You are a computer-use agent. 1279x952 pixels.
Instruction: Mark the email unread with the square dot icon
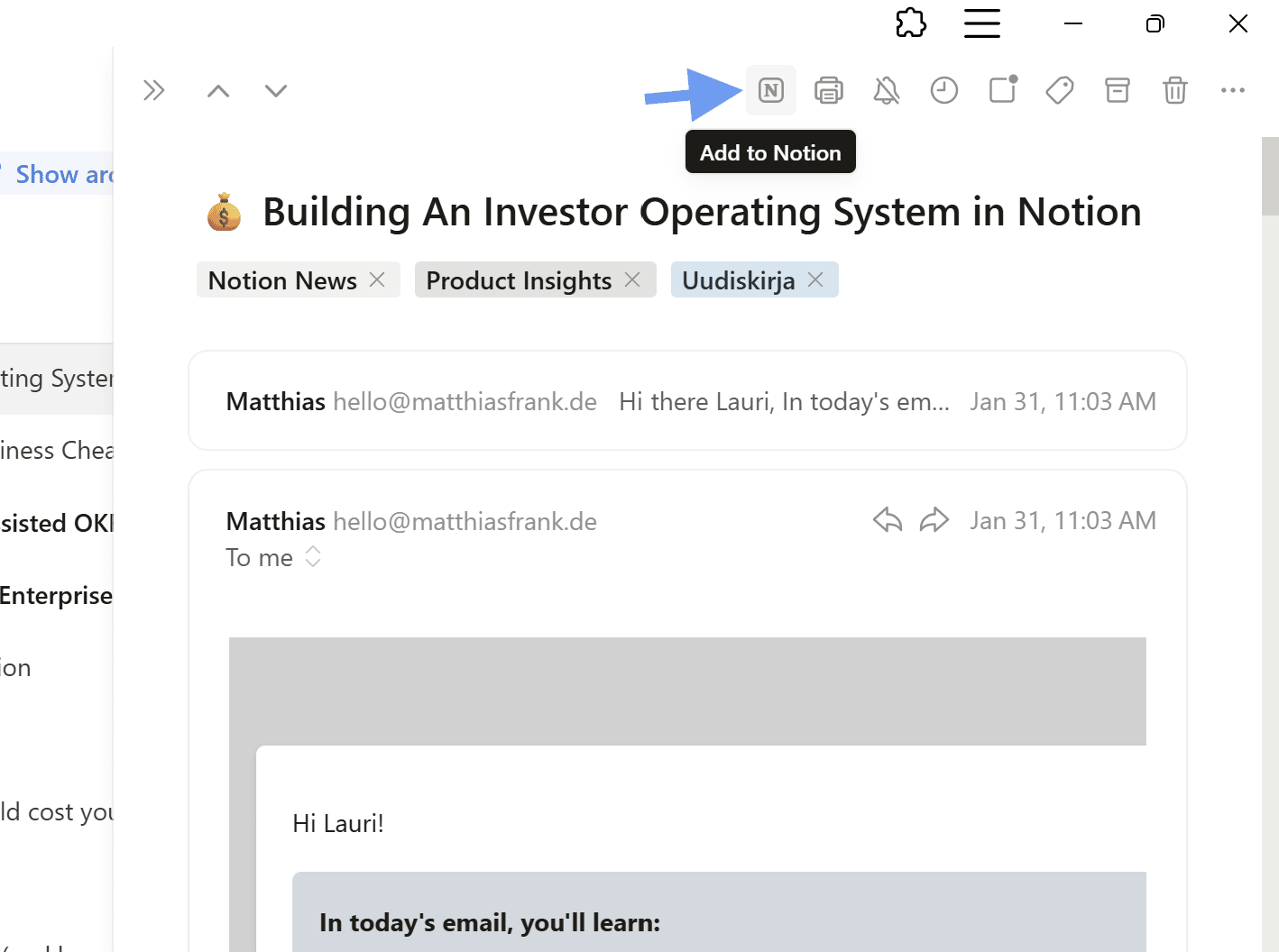point(1002,90)
